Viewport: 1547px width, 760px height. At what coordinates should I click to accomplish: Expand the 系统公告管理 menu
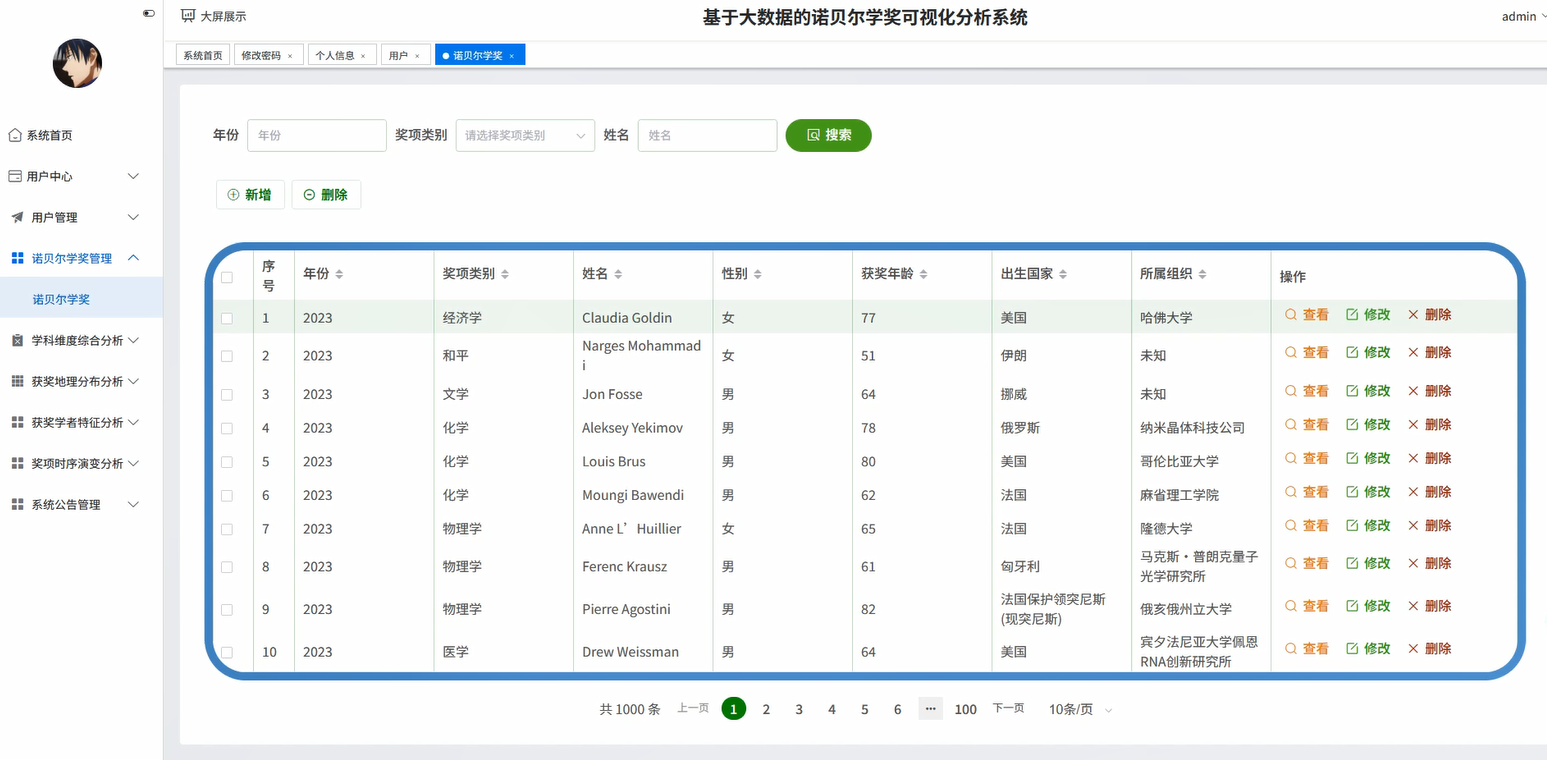point(81,504)
